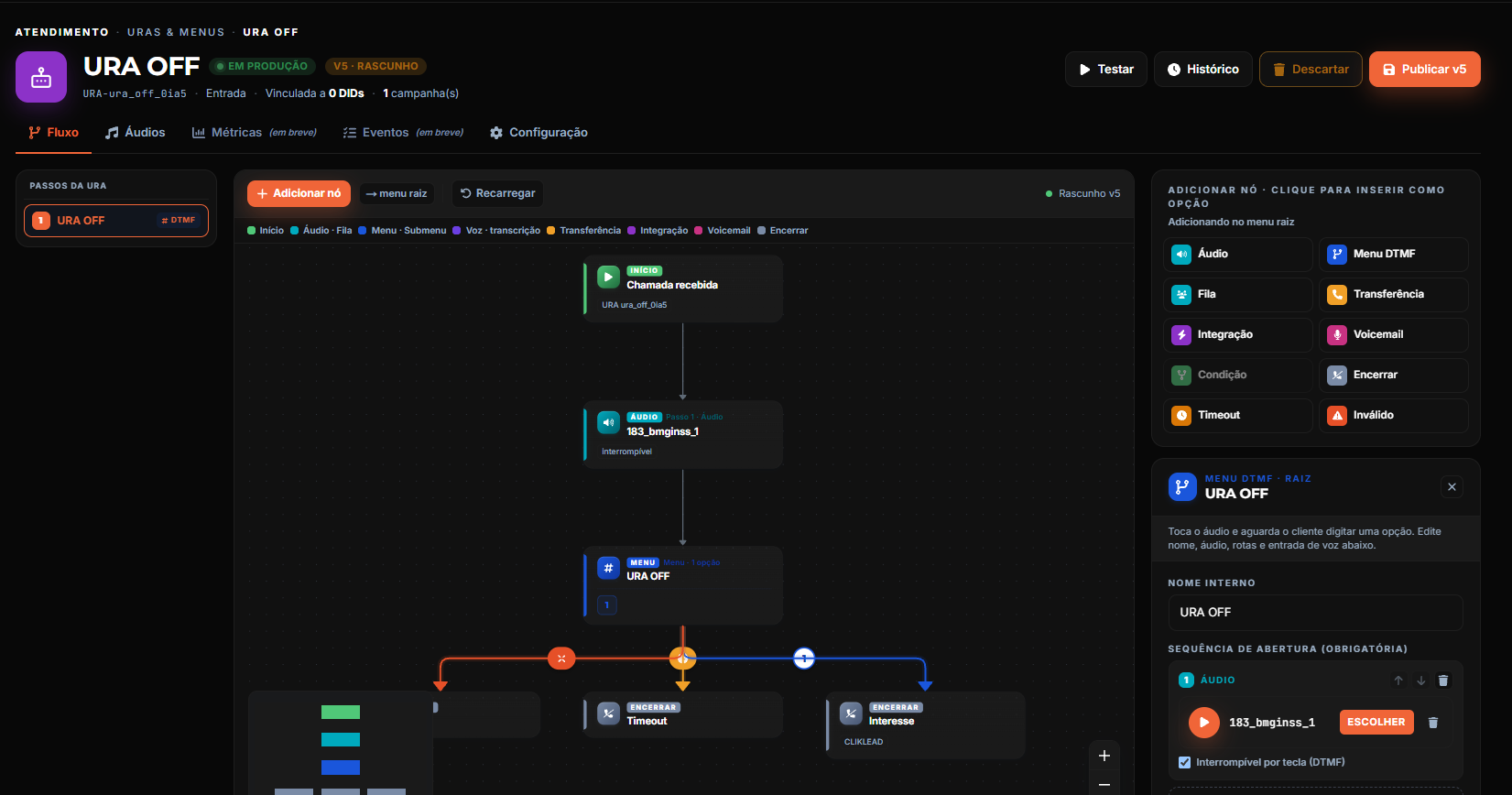Switch to the Fluxo tab
The height and width of the screenshot is (795, 1512).
(x=54, y=133)
